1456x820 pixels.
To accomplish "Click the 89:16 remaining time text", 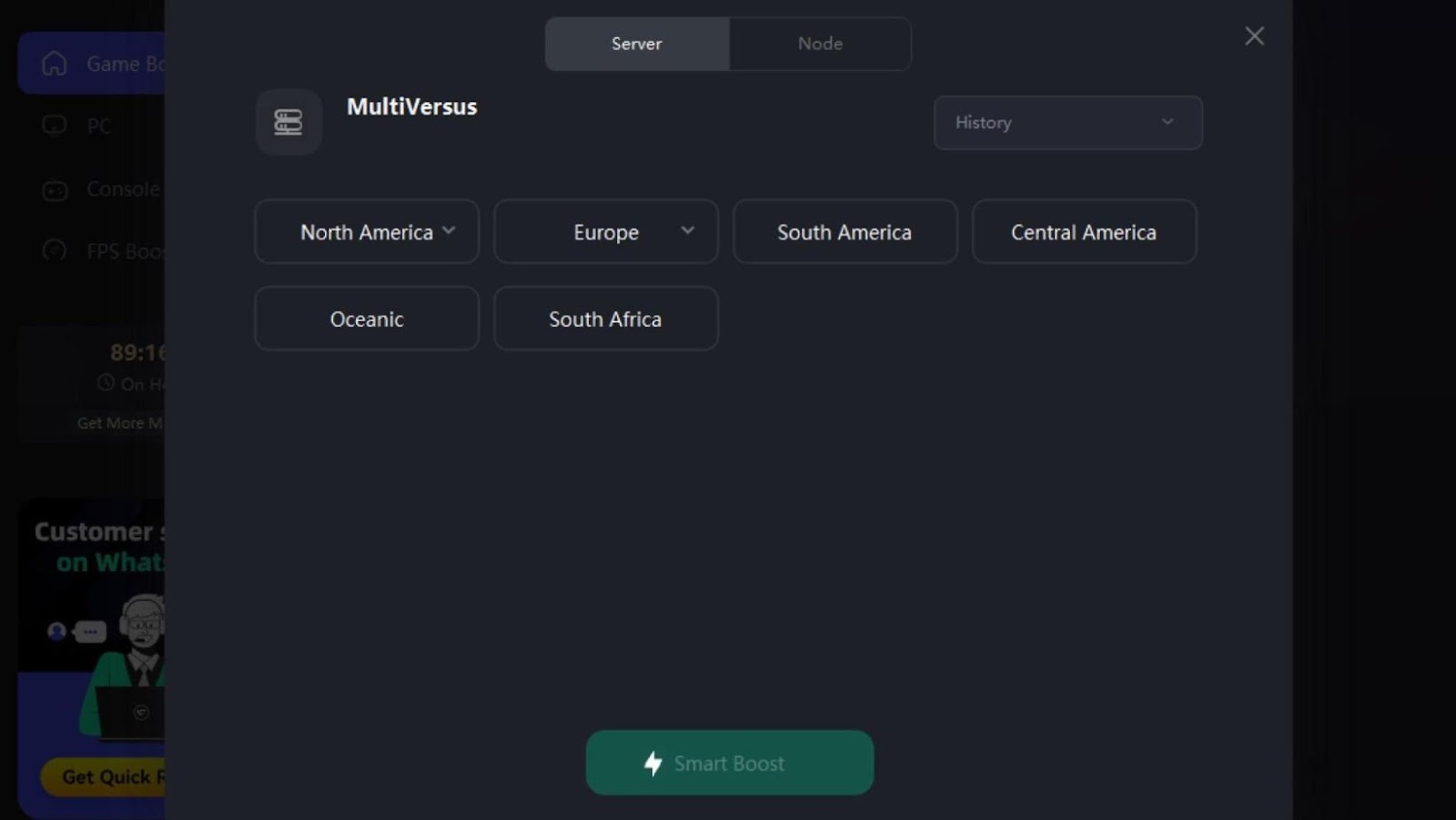I will click(x=137, y=352).
